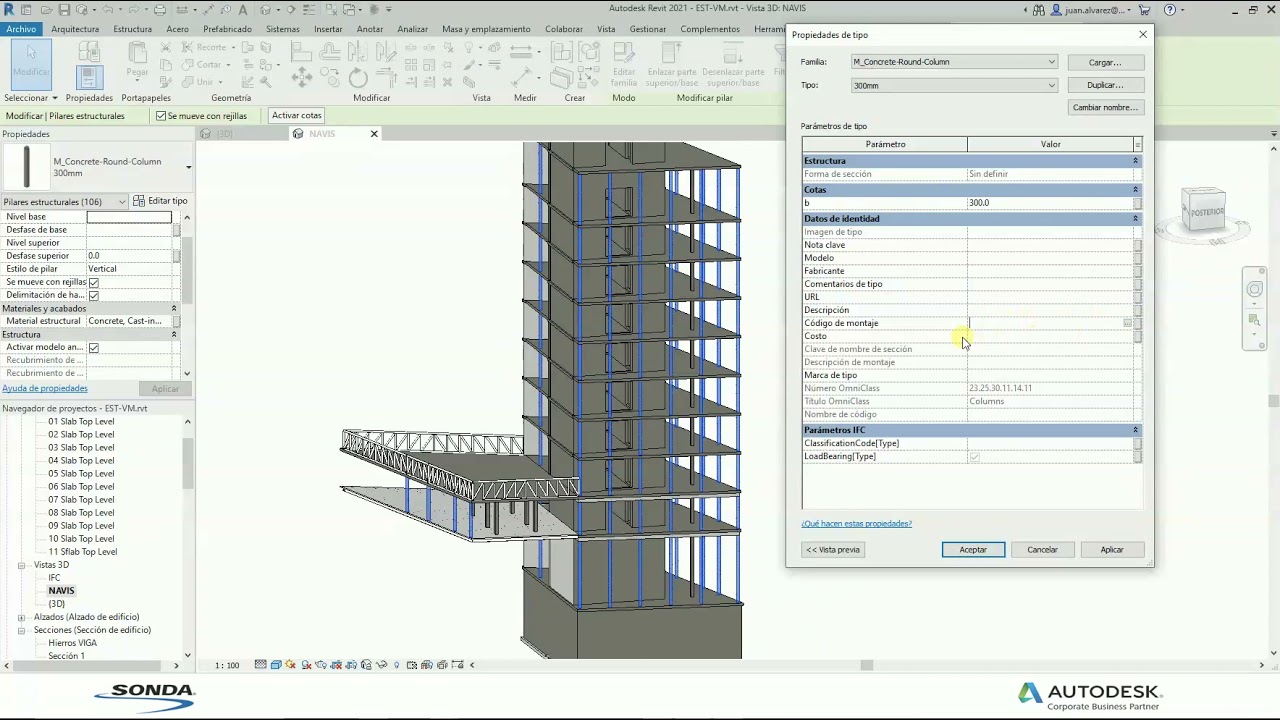The height and width of the screenshot is (720, 1280).
Task: Click the shopping cart icon in title bar
Action: (1145, 10)
